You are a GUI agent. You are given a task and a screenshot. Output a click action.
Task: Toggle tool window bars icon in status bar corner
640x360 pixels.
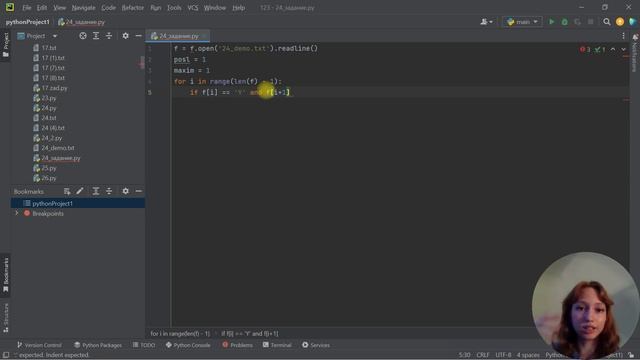pos(6,355)
